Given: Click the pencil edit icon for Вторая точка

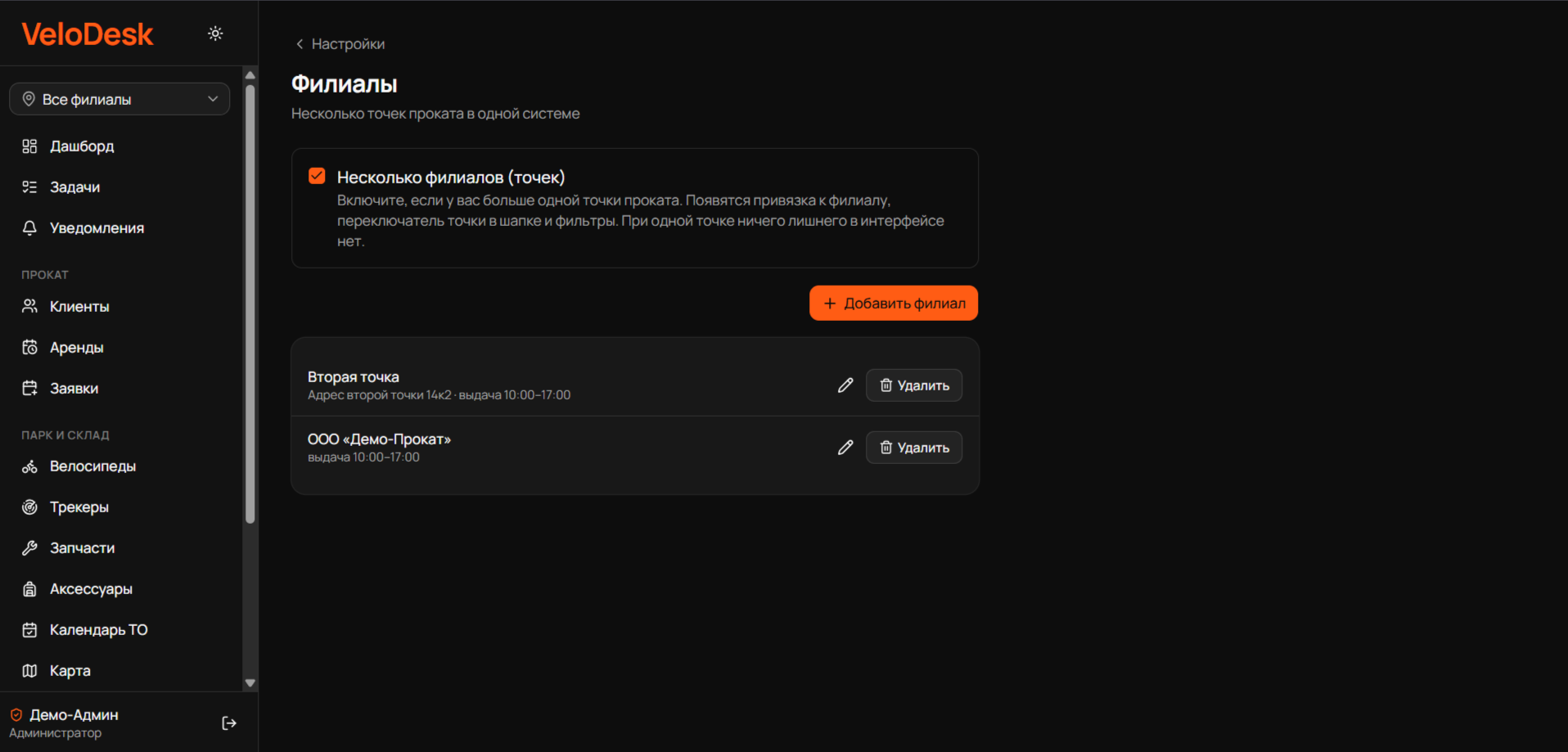Looking at the screenshot, I should point(845,385).
